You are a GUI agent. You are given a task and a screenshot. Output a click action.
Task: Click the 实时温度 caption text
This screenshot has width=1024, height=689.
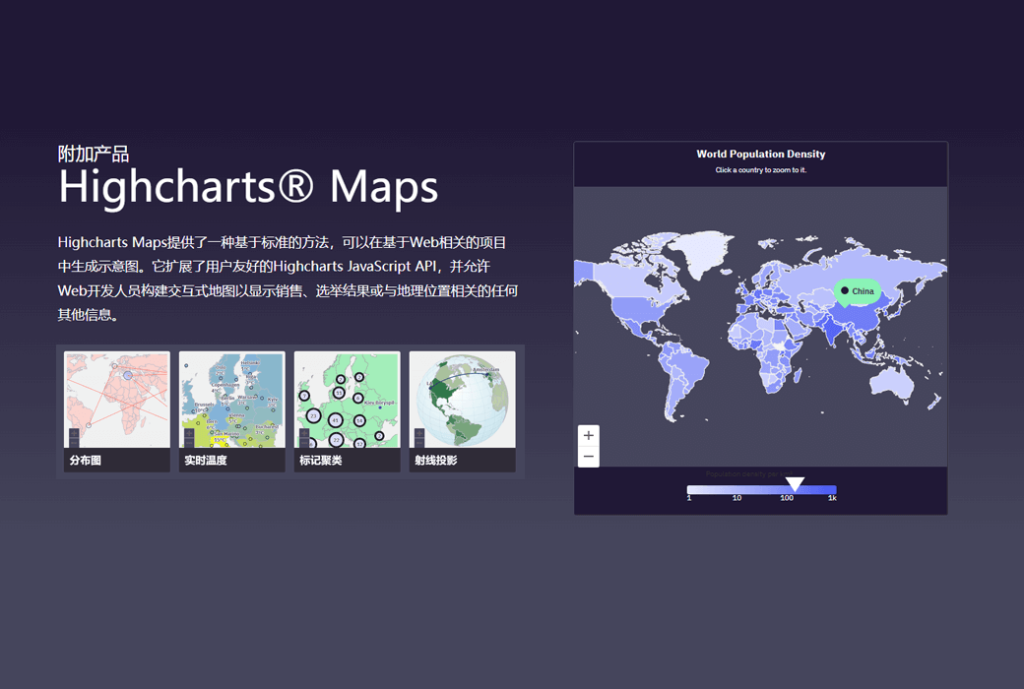click(x=206, y=460)
